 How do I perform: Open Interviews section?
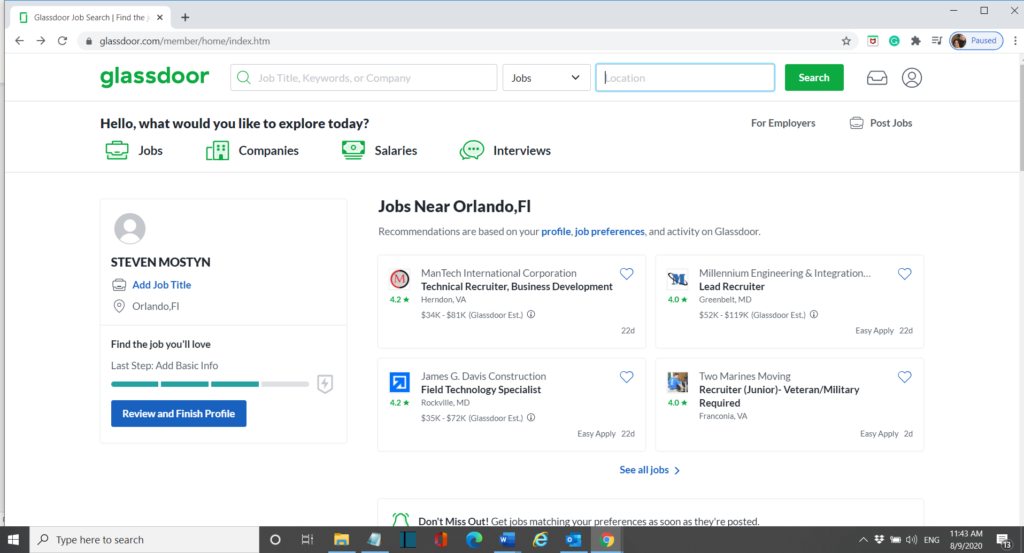click(x=505, y=150)
